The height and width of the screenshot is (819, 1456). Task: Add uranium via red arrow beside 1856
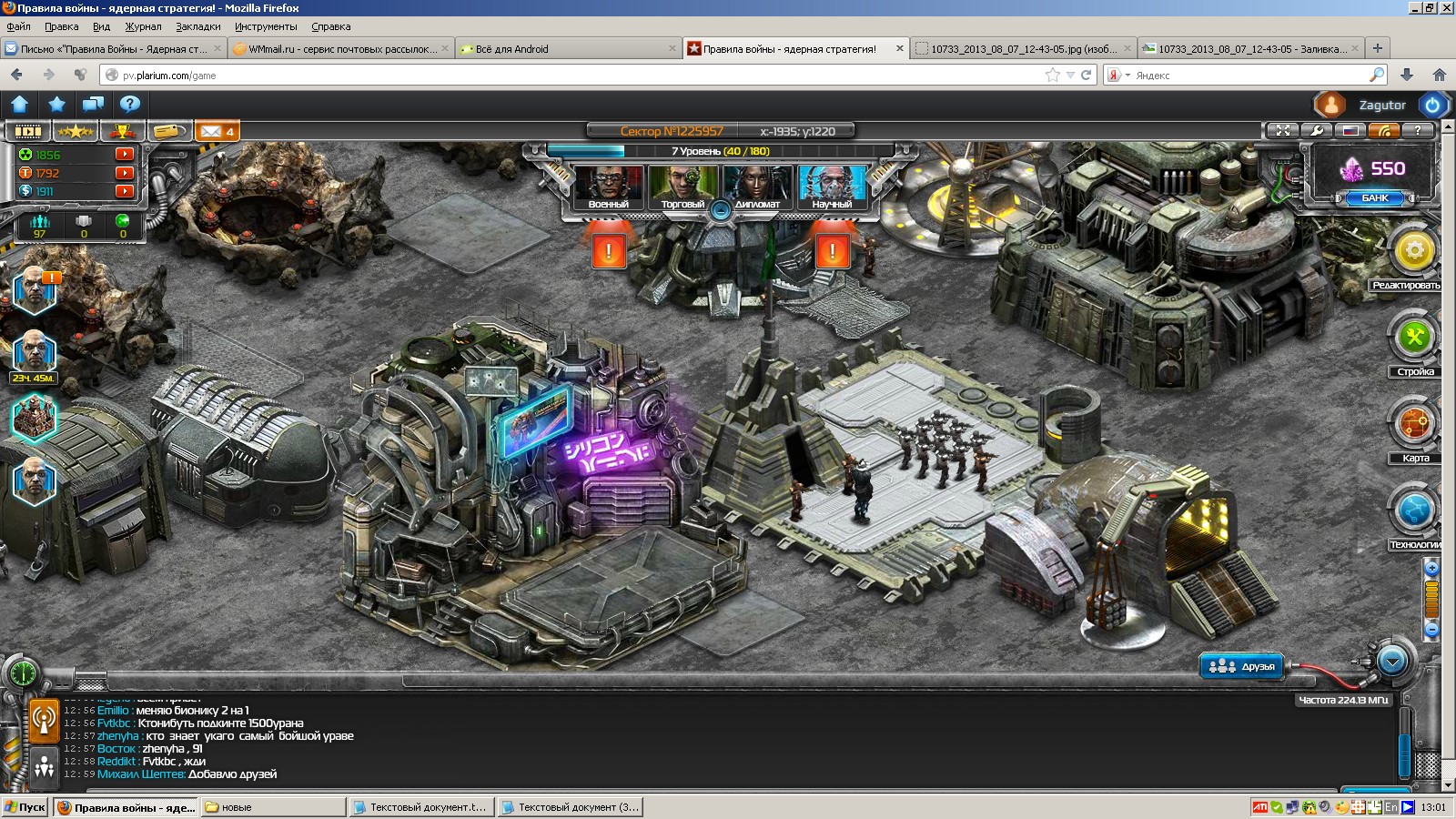tap(125, 155)
